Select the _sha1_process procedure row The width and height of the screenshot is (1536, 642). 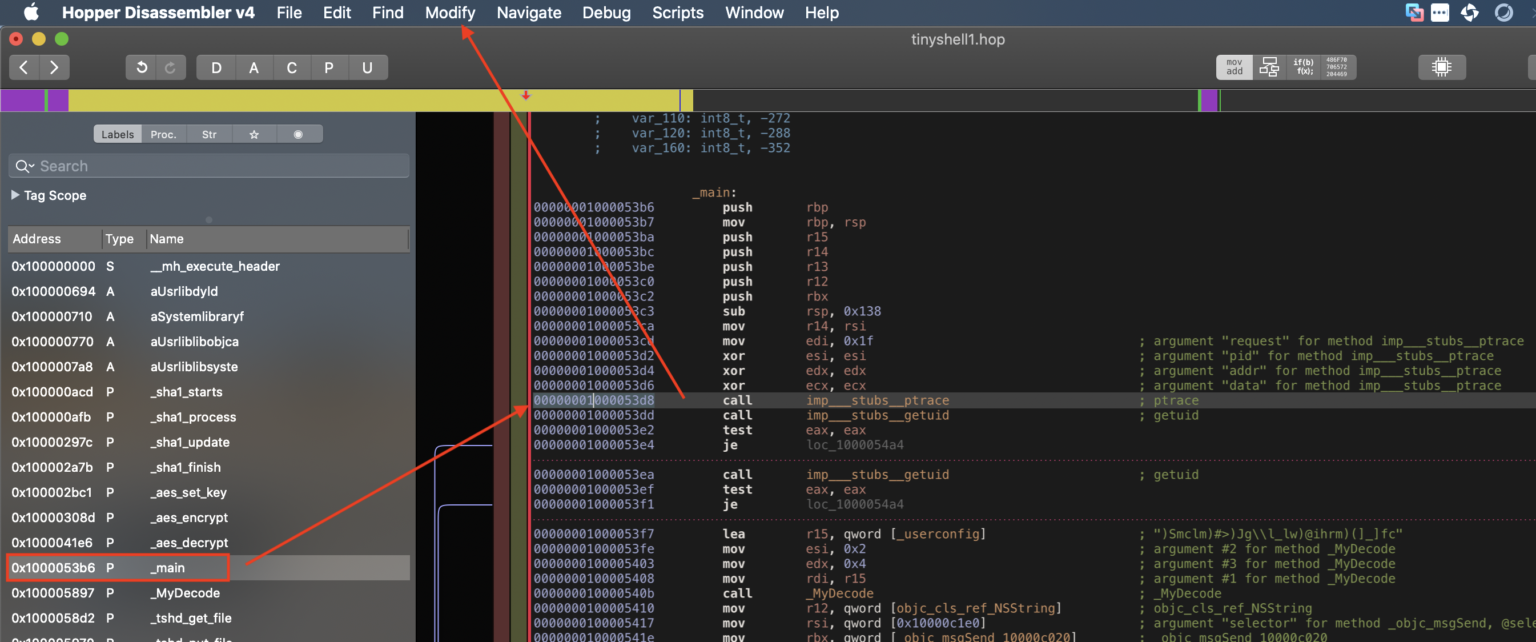click(x=209, y=417)
